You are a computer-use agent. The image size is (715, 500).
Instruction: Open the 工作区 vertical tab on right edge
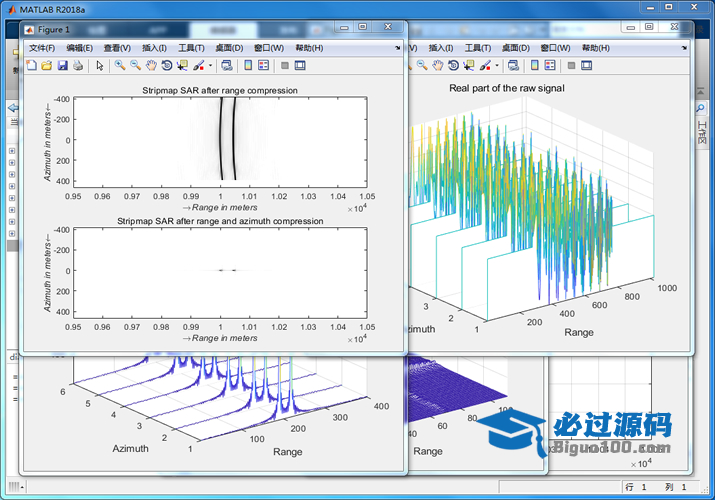702,133
